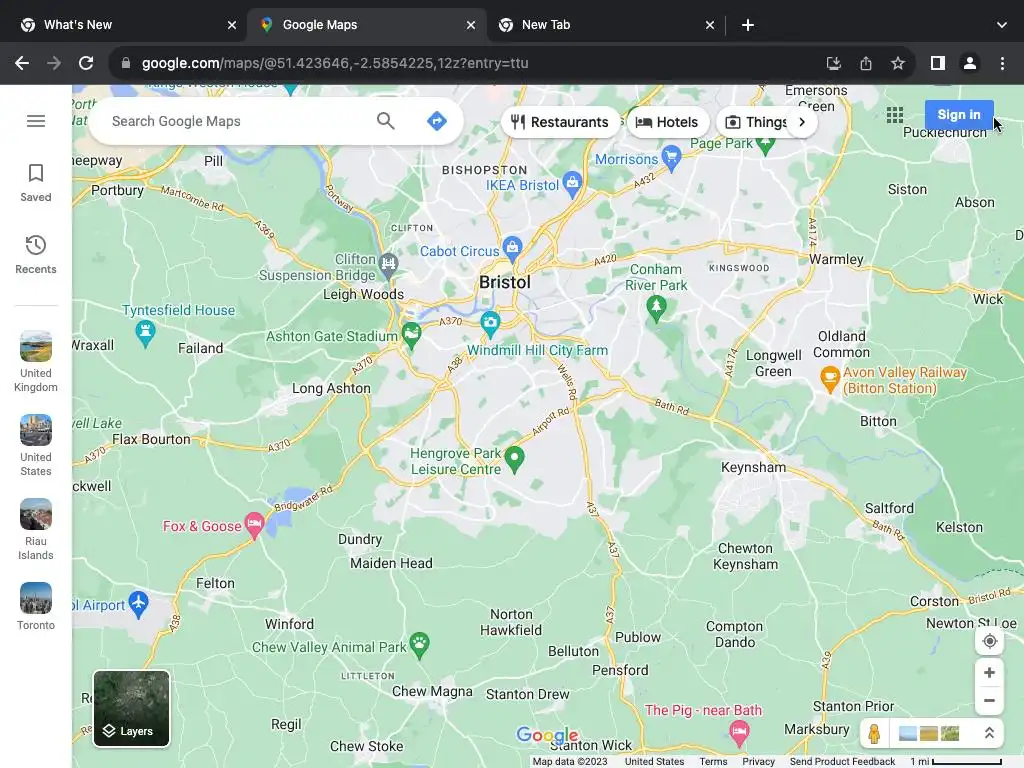Open Directions with blue arrow icon
The image size is (1024, 768).
point(436,121)
